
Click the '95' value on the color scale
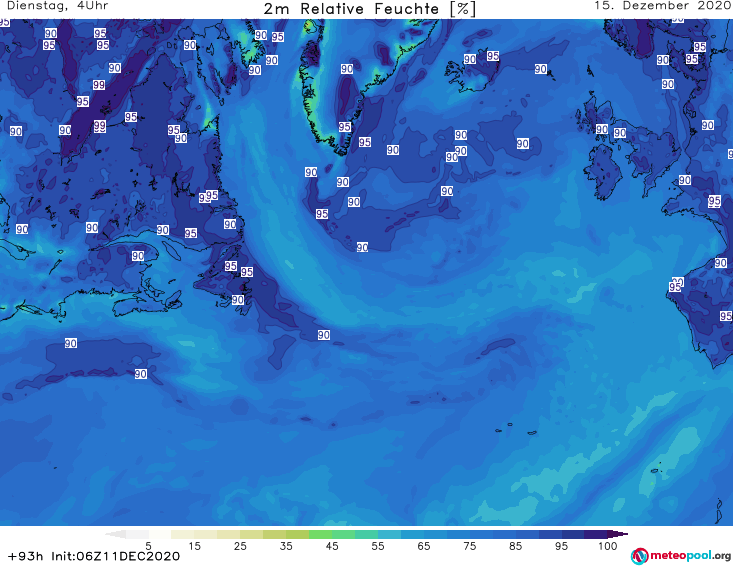click(561, 546)
